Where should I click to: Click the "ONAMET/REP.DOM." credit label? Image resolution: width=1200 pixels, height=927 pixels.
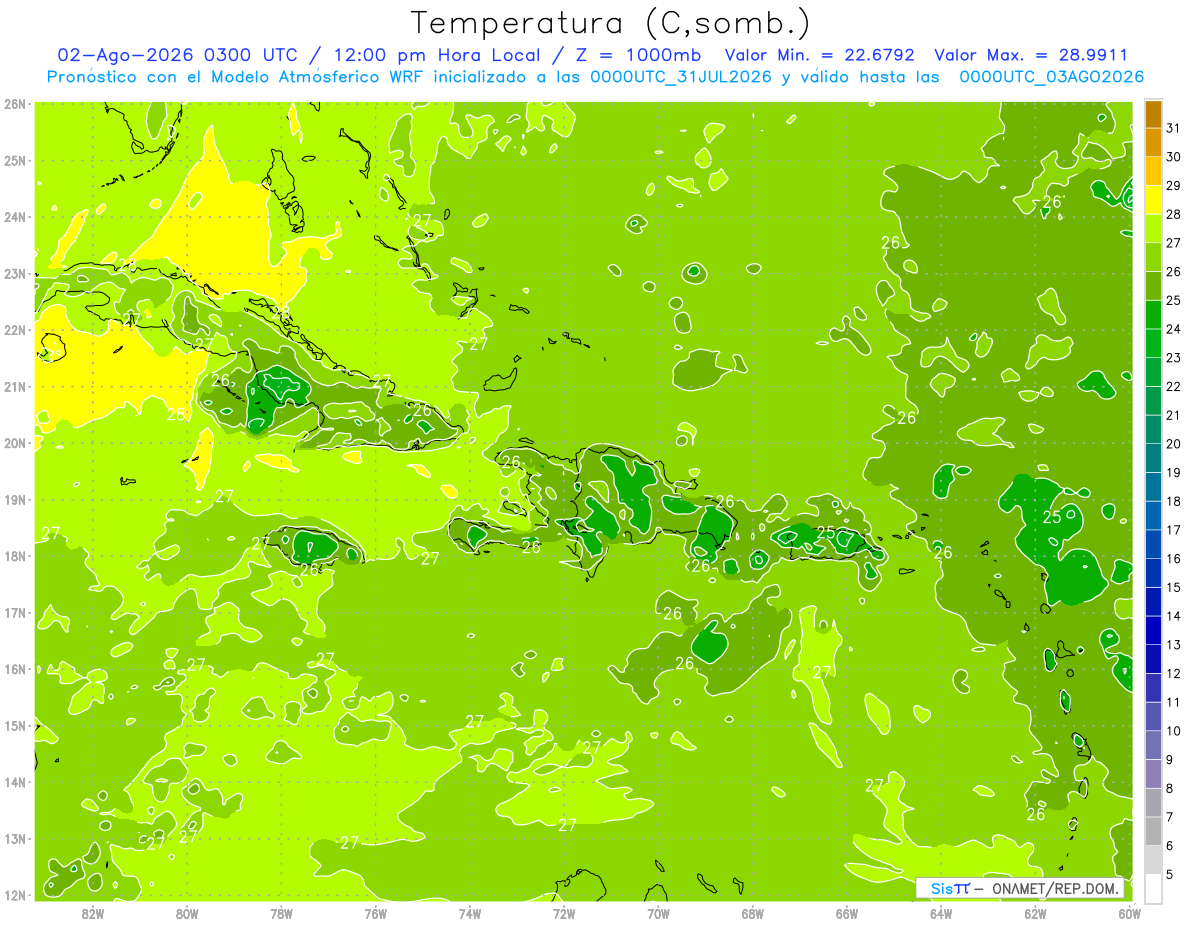click(1056, 888)
